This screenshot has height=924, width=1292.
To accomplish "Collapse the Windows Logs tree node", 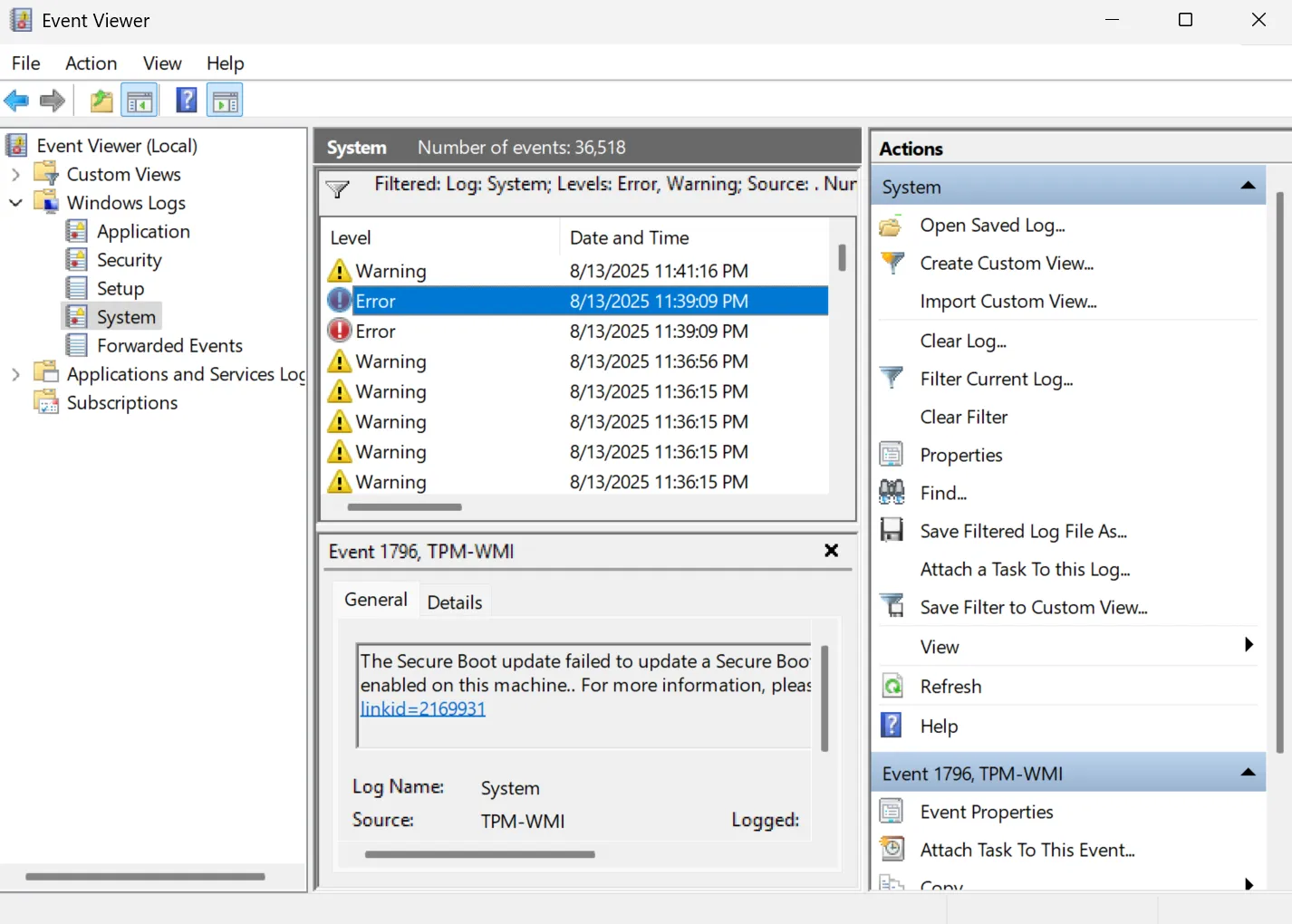I will coord(15,202).
